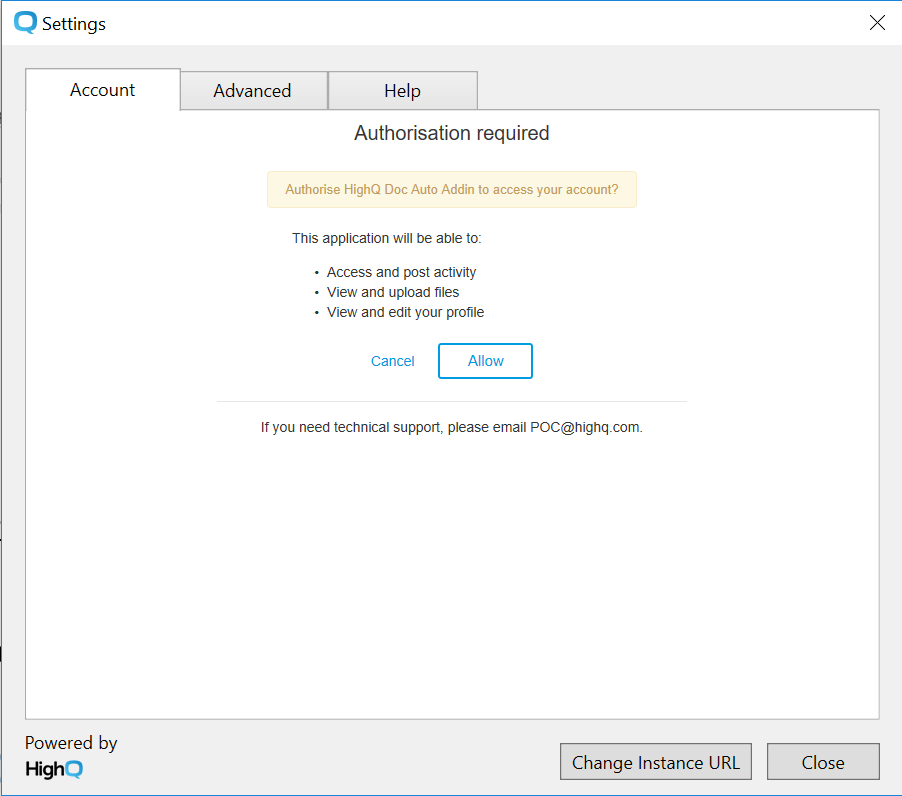This screenshot has width=902, height=796.
Task: Switch to the Advanced tab
Action: coord(254,91)
